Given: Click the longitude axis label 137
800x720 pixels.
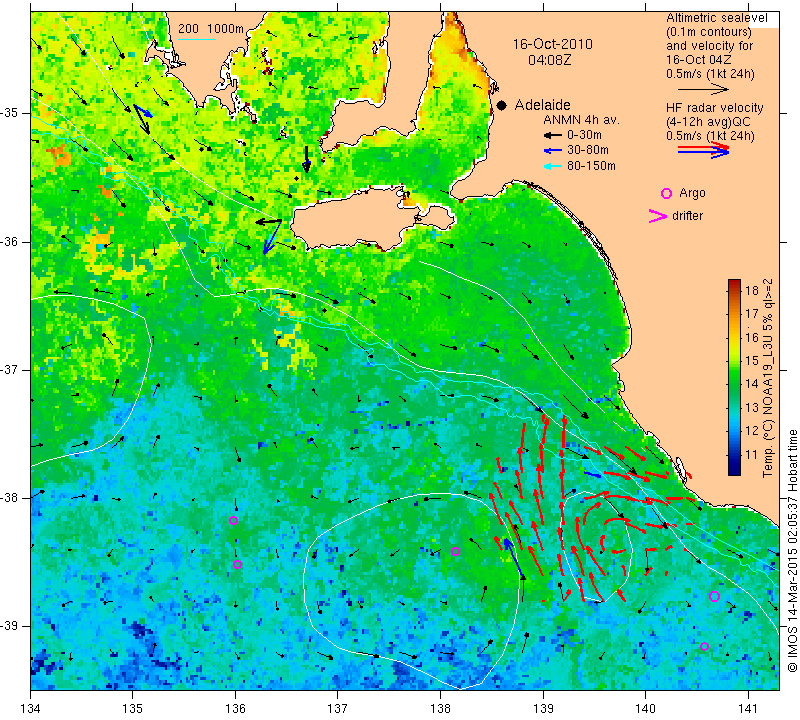Looking at the screenshot, I should (338, 708).
